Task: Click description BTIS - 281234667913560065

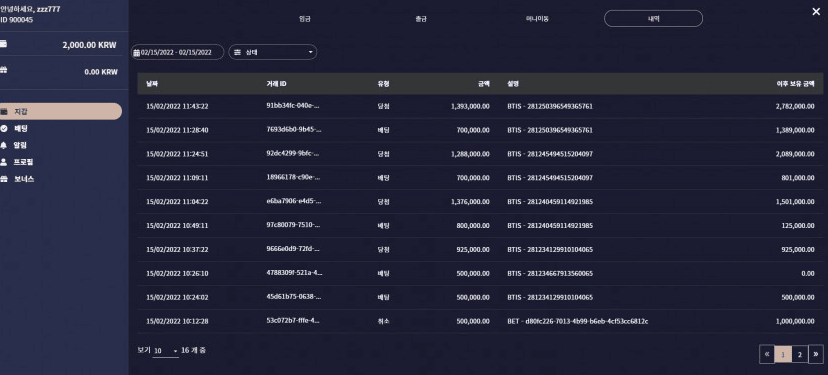Action: [550, 274]
